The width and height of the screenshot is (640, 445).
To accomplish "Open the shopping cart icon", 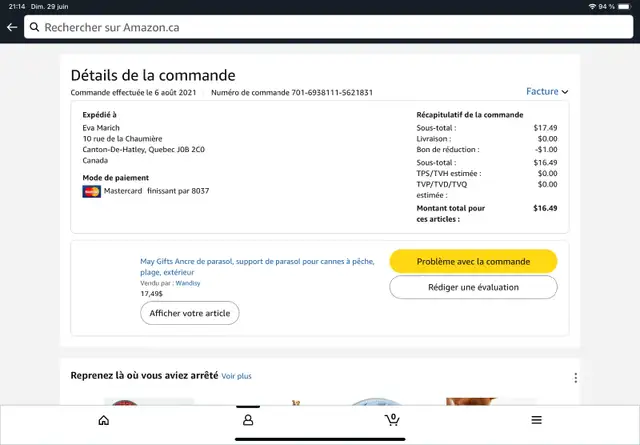I will tap(392, 420).
